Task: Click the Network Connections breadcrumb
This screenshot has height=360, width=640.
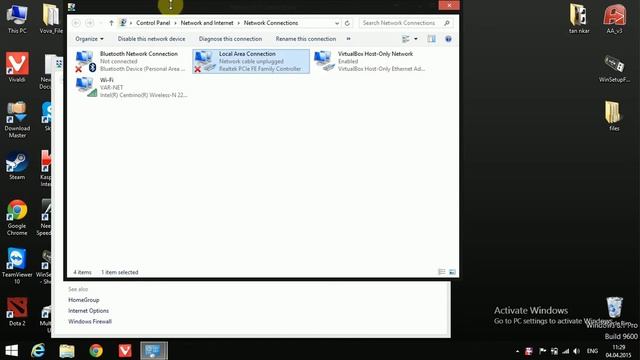Action: pos(271,23)
